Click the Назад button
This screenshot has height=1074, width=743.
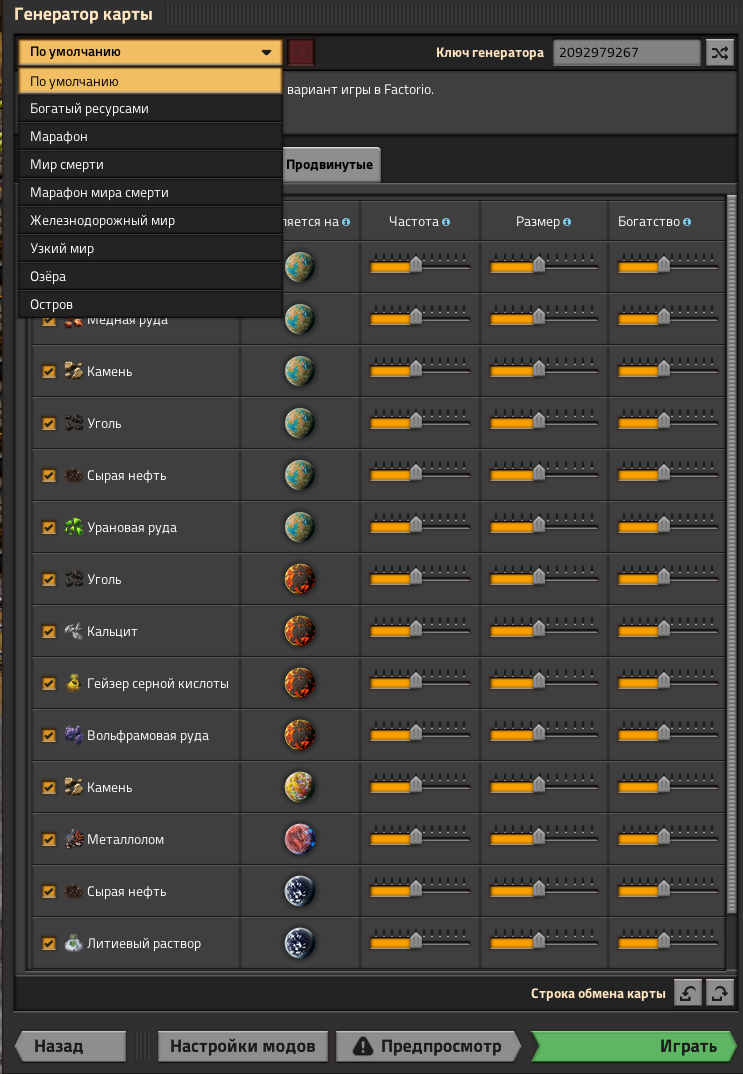(x=69, y=1046)
